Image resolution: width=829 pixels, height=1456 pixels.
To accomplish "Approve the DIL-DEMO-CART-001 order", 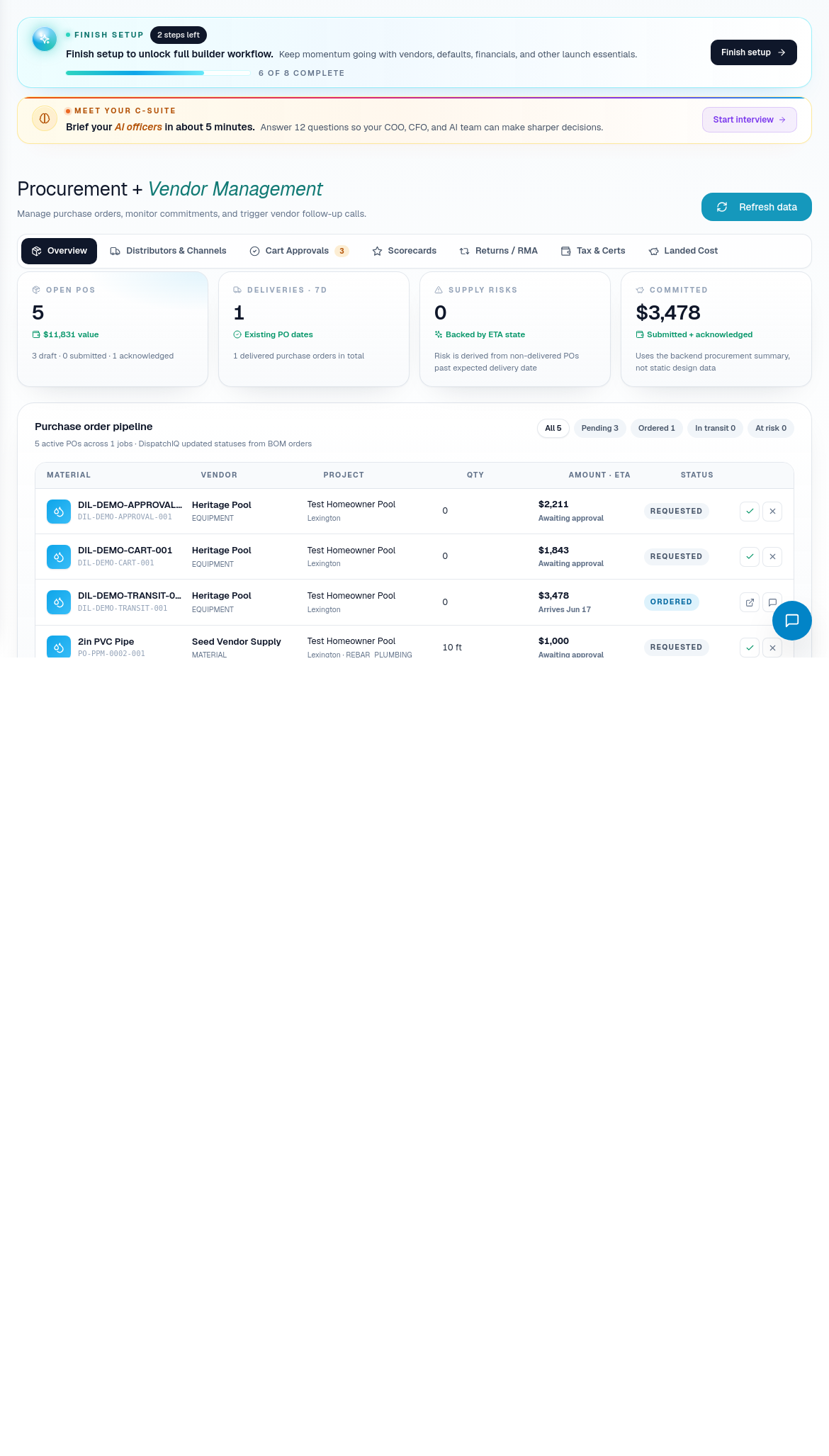I will (x=750, y=556).
